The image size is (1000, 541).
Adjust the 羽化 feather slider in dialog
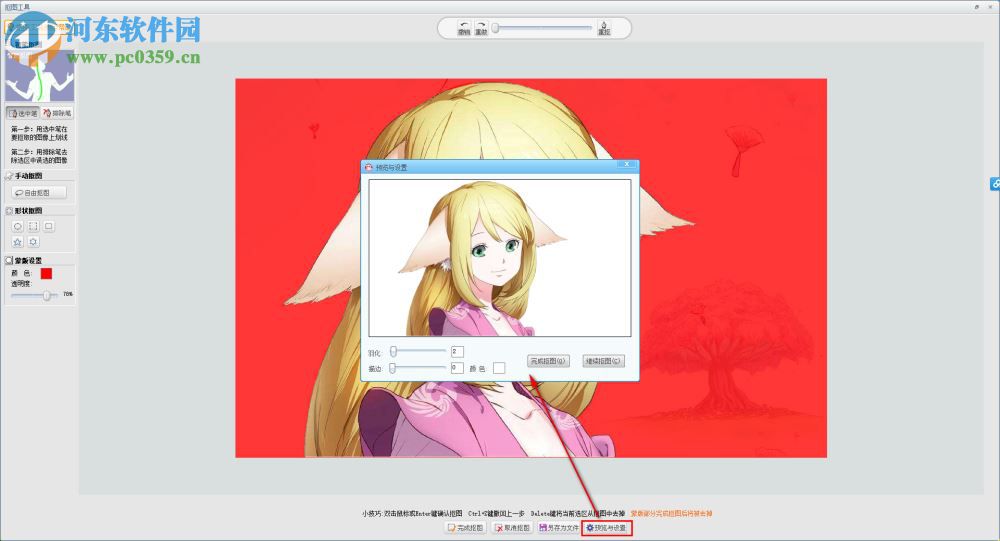[x=418, y=352]
